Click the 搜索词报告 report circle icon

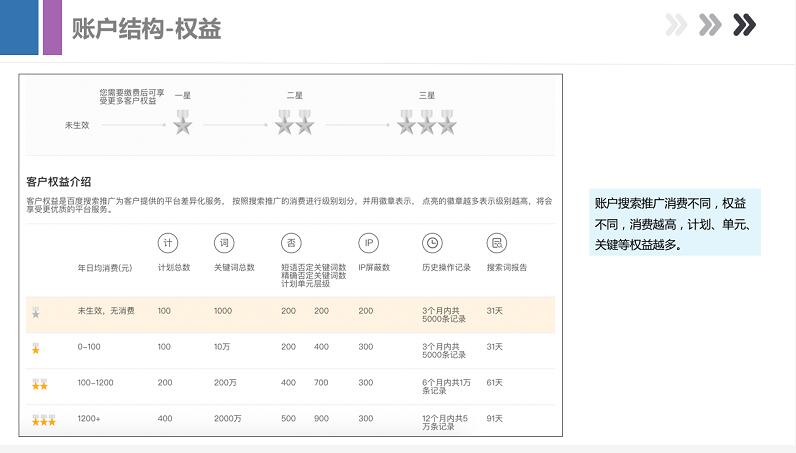[x=496, y=243]
